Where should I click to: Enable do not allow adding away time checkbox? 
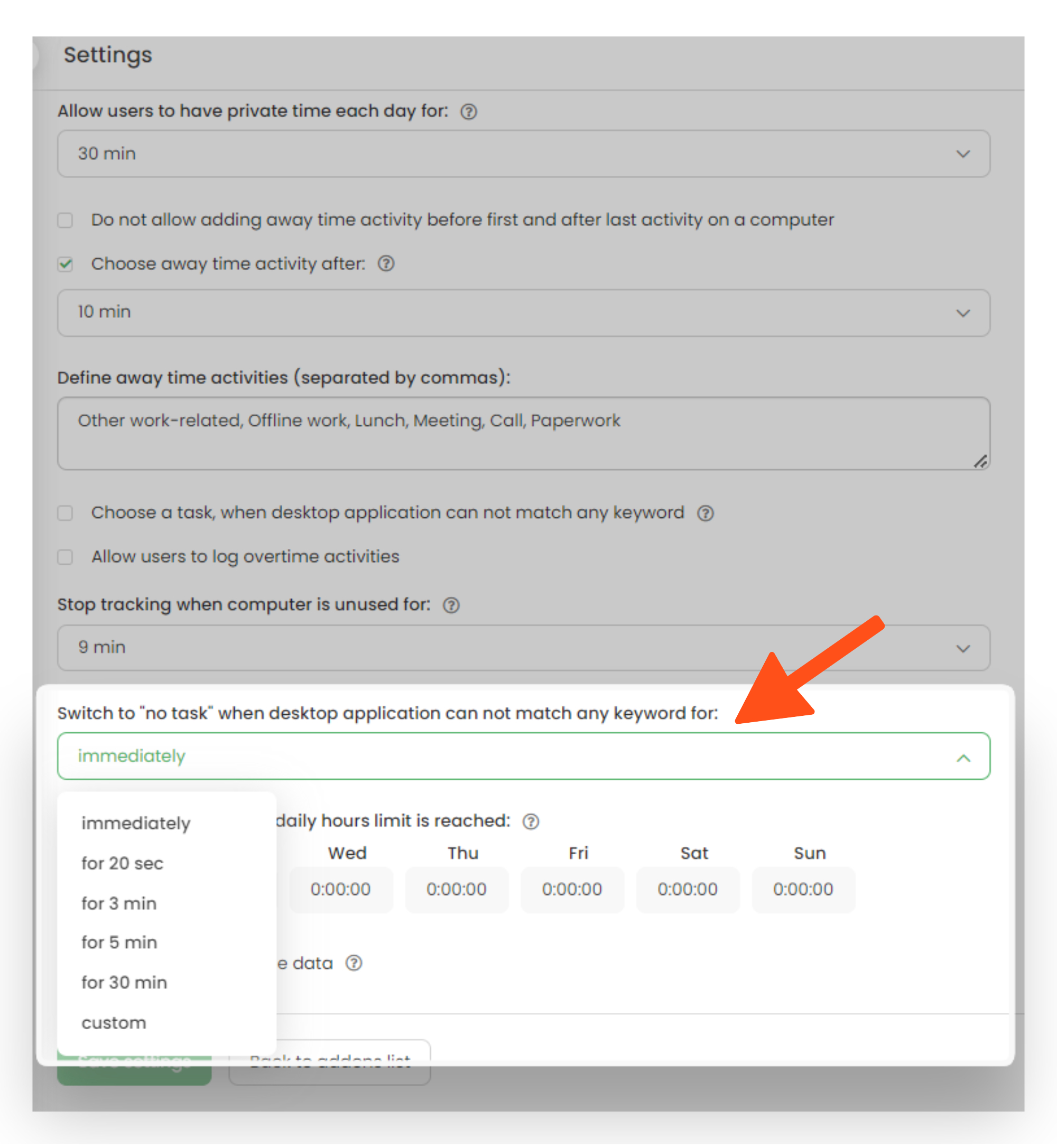click(x=65, y=220)
